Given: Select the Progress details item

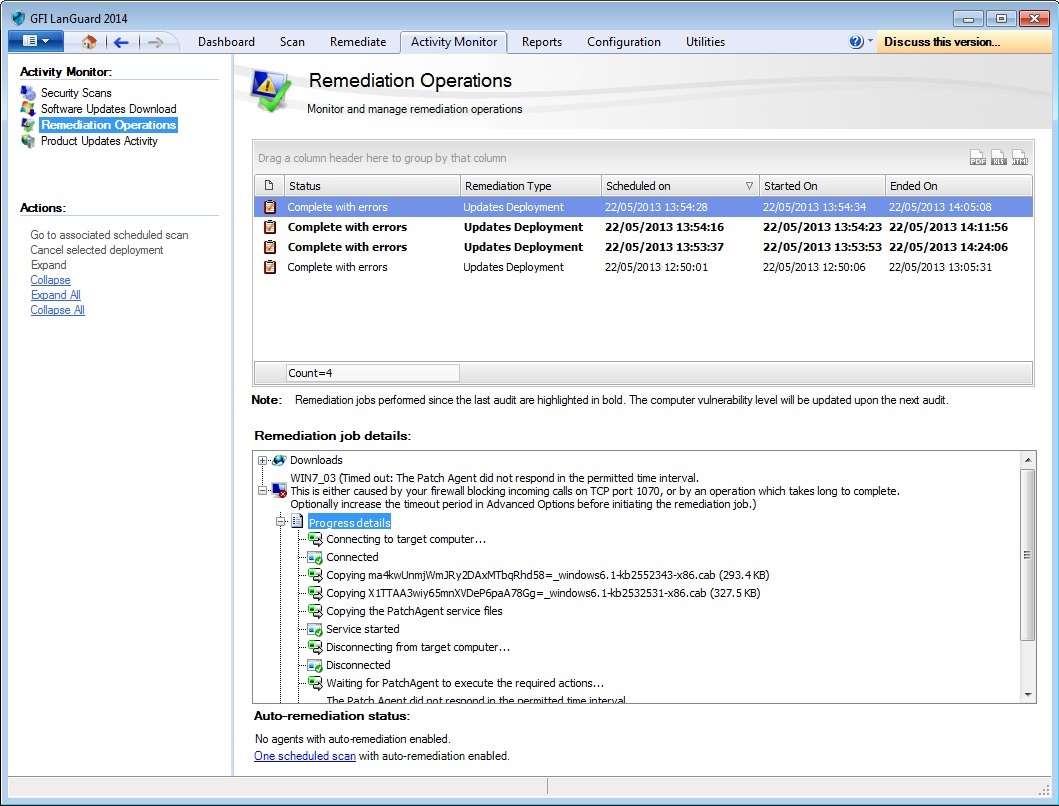Looking at the screenshot, I should tap(349, 522).
